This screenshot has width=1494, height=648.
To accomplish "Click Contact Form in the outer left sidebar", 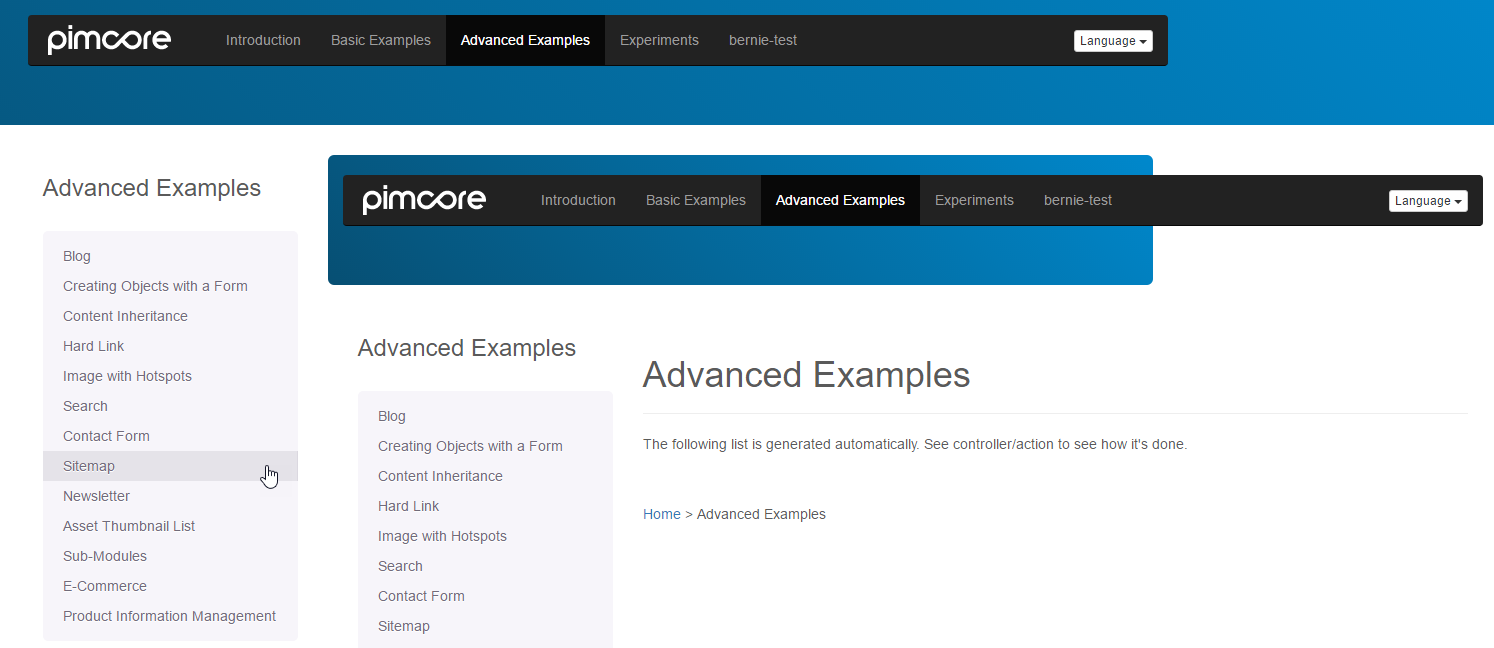I will [x=106, y=436].
